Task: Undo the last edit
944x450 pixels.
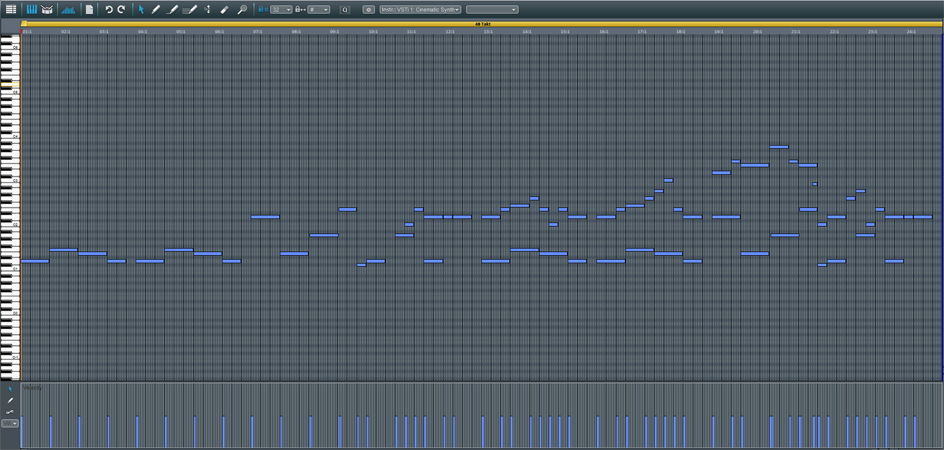Action: tap(108, 10)
